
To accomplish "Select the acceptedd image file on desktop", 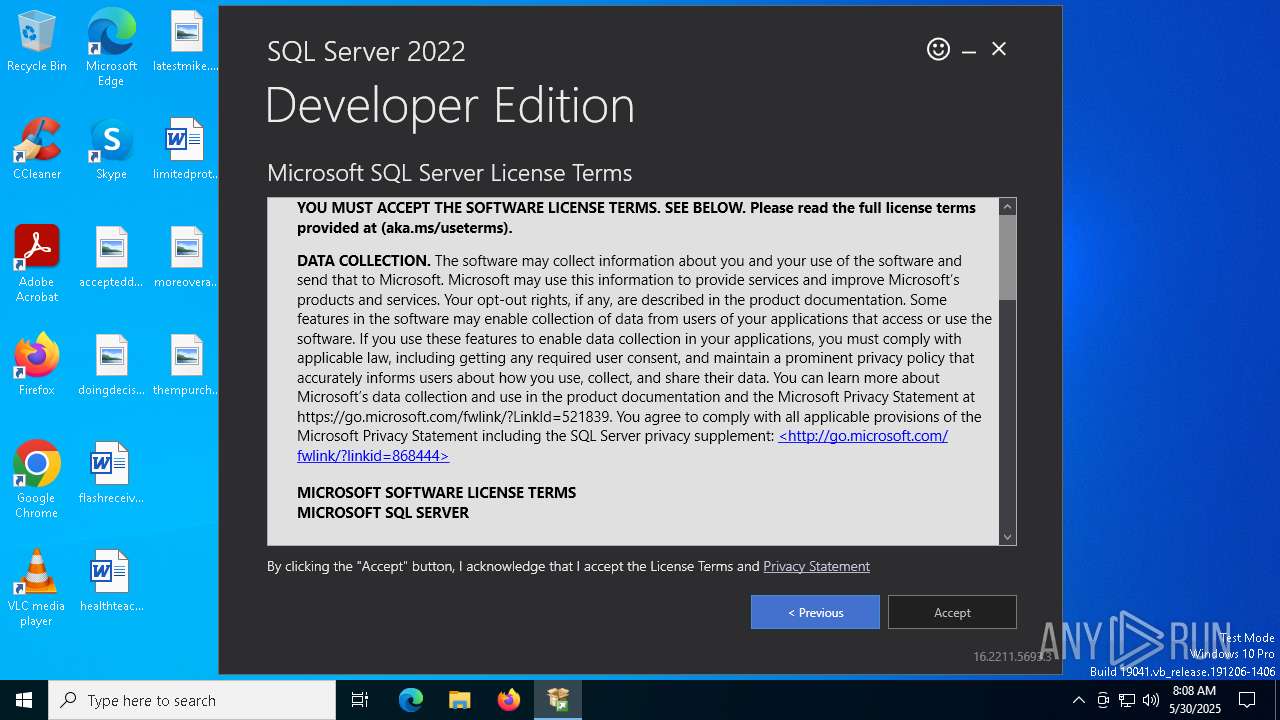I will (111, 258).
